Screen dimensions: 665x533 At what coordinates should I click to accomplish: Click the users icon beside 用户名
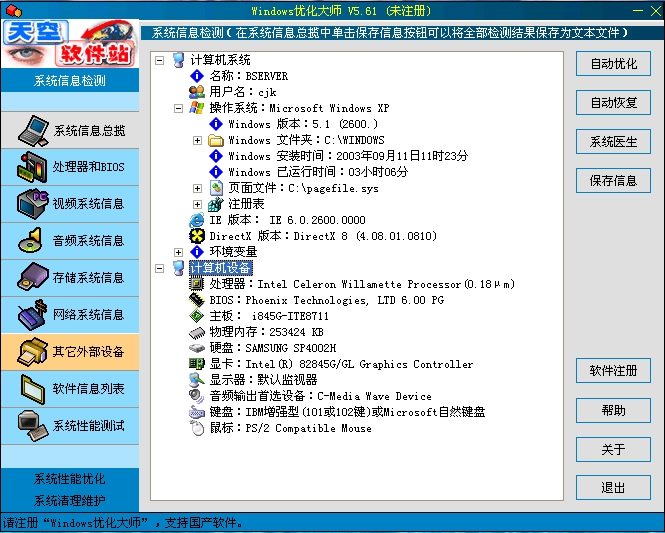[197, 92]
